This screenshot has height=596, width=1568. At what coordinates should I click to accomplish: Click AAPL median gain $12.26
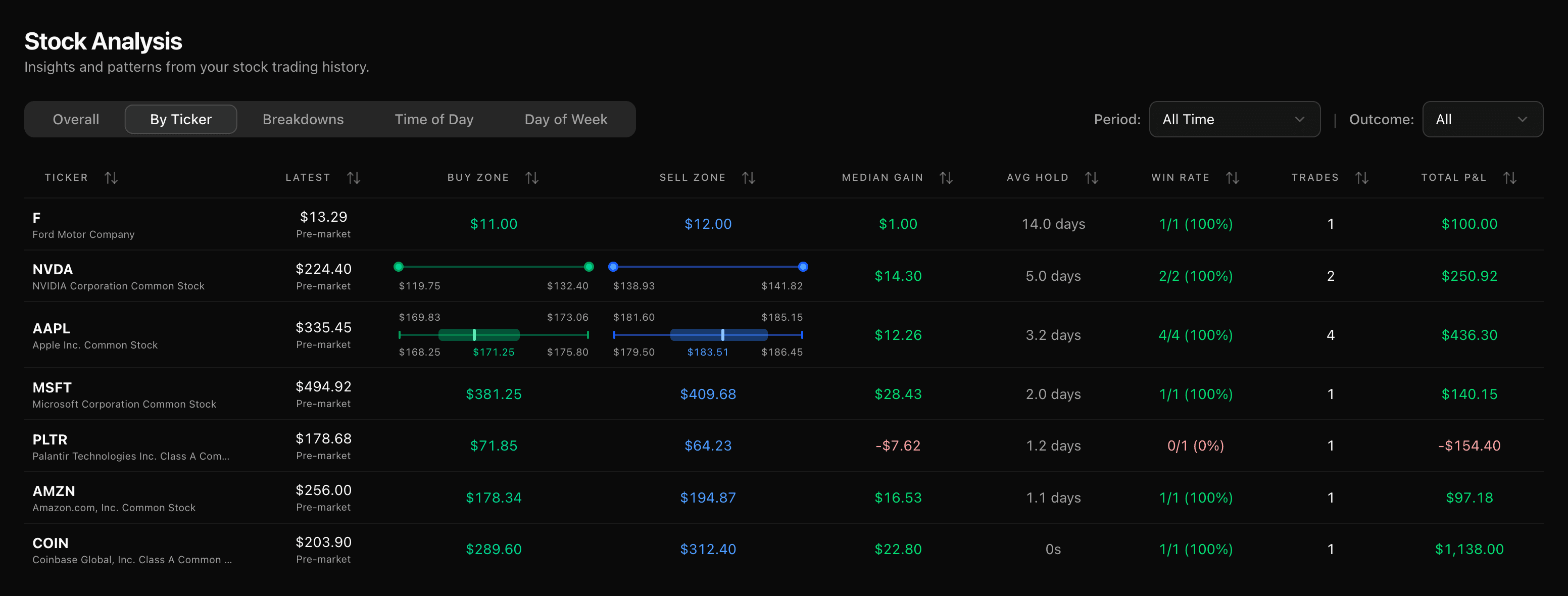[898, 335]
